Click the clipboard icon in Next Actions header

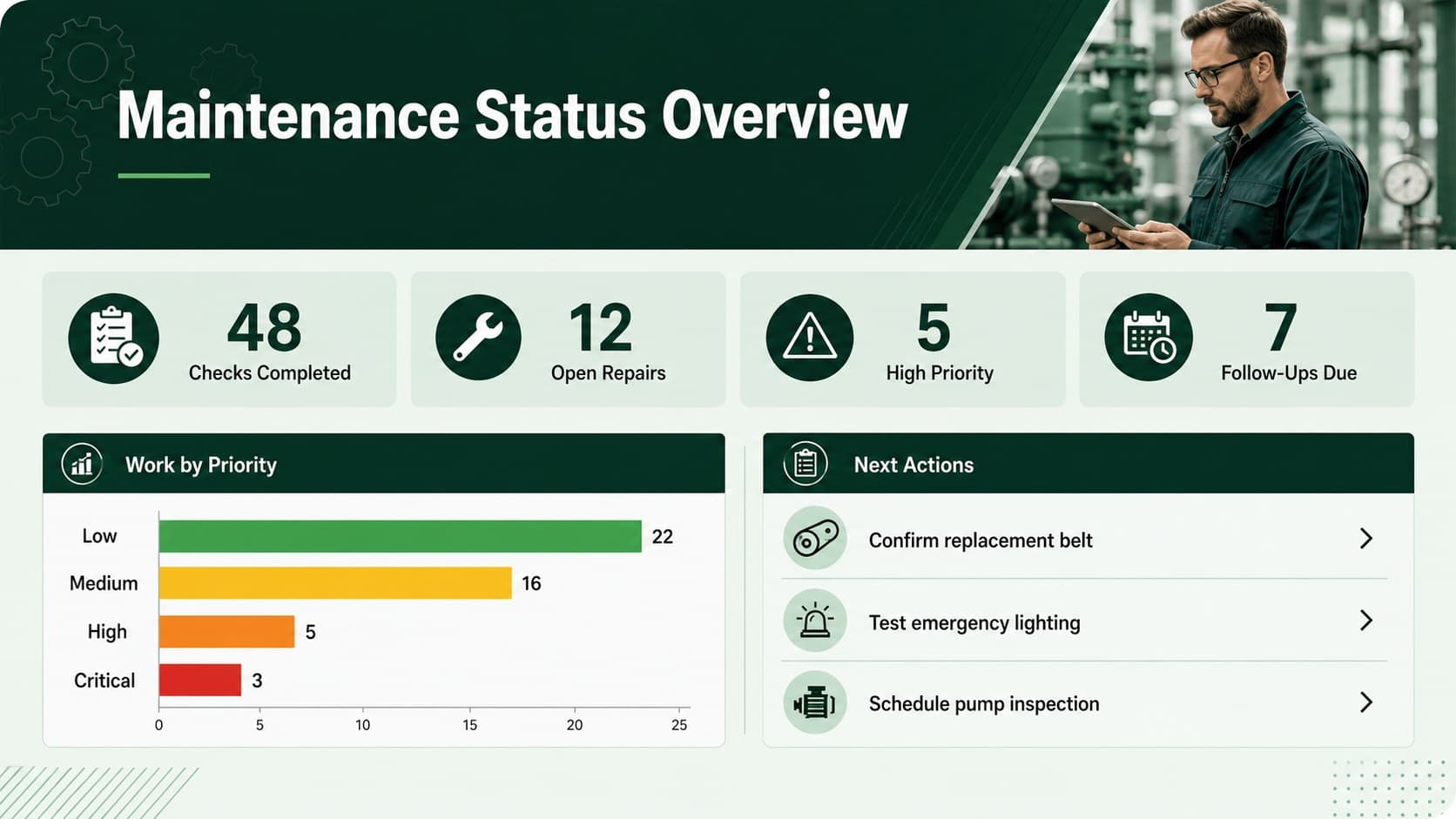(806, 464)
